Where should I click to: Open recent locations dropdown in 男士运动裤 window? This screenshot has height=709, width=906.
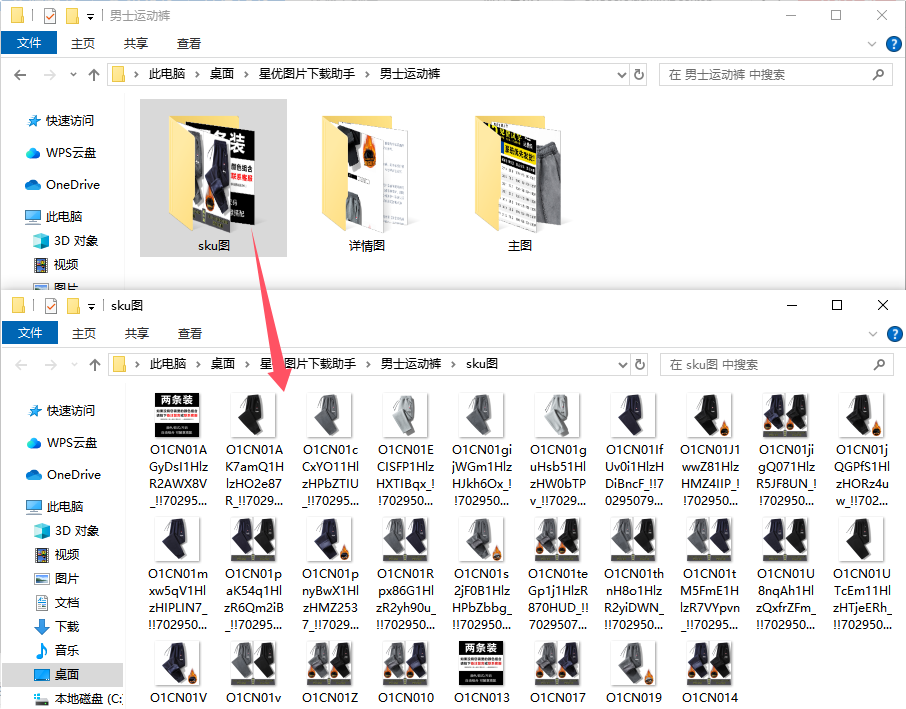(x=73, y=75)
